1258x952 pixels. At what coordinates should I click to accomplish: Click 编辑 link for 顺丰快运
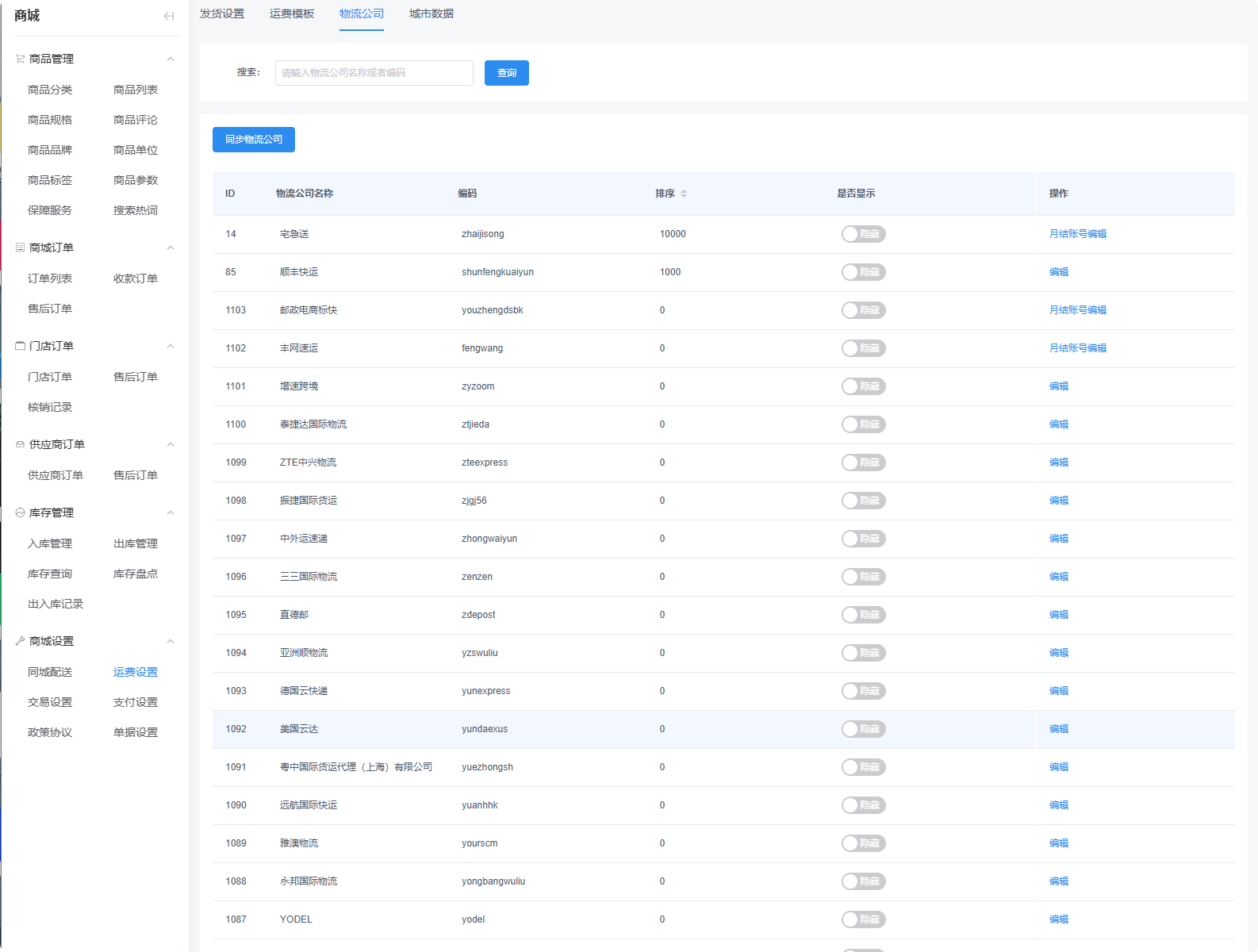click(x=1059, y=272)
